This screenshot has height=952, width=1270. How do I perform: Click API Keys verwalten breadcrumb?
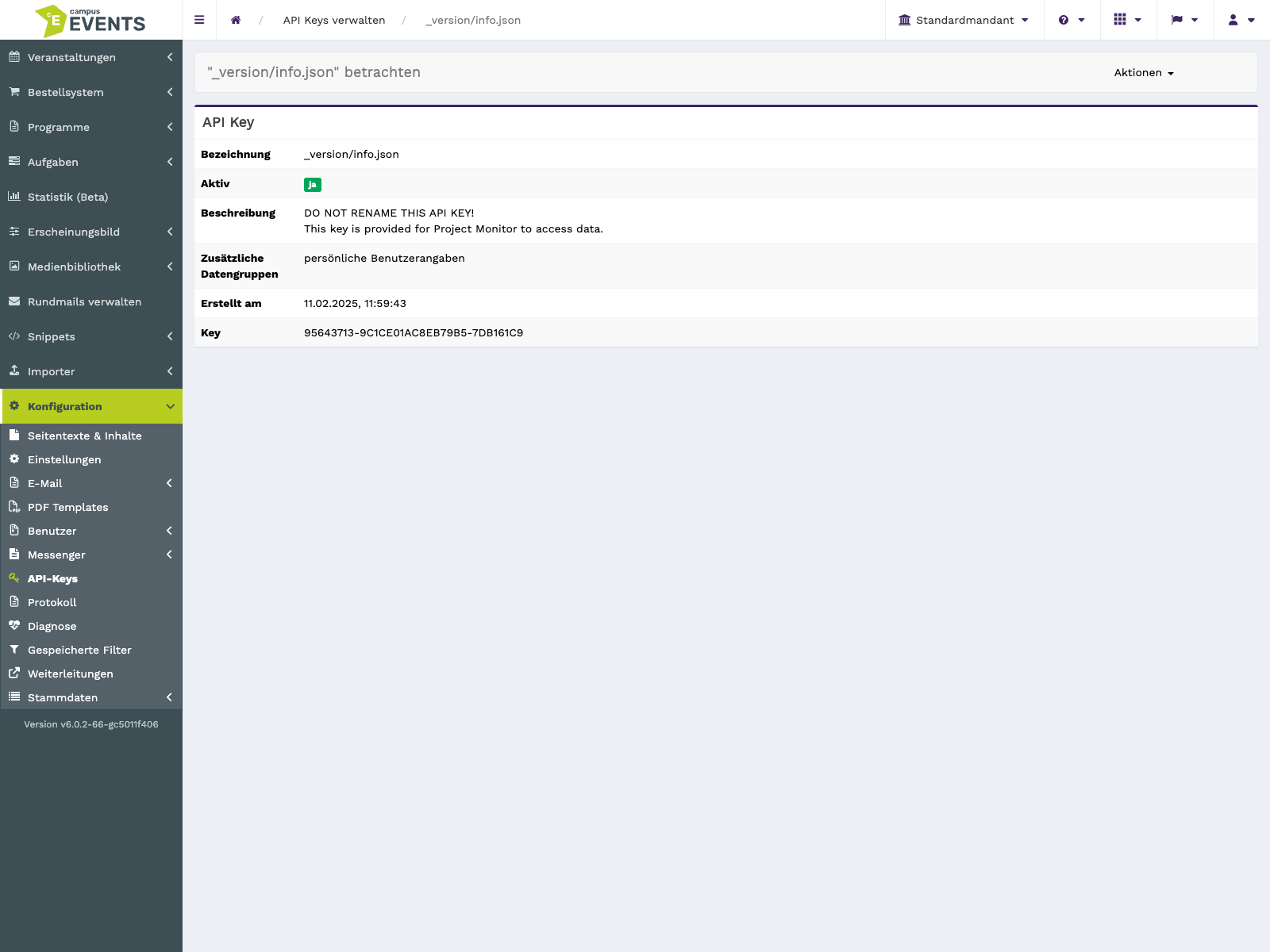[x=334, y=20]
